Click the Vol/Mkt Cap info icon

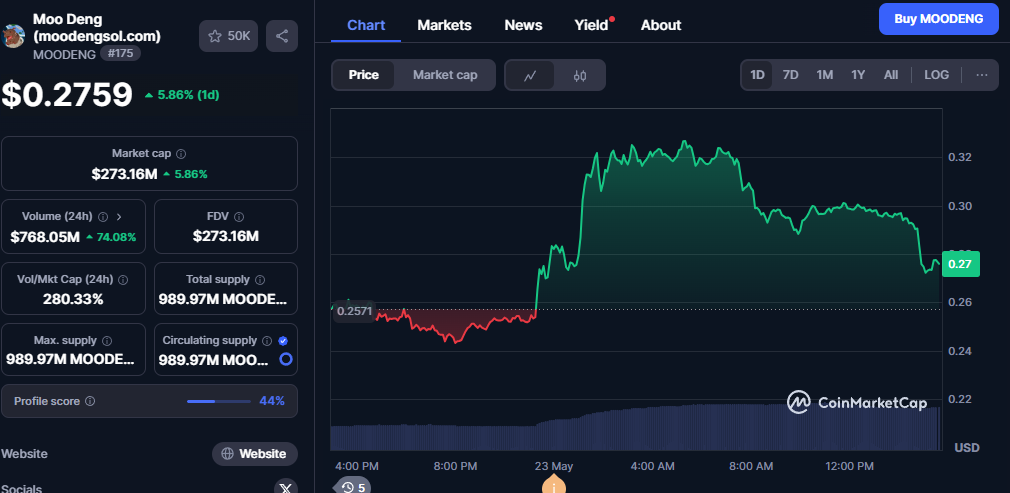click(x=123, y=280)
